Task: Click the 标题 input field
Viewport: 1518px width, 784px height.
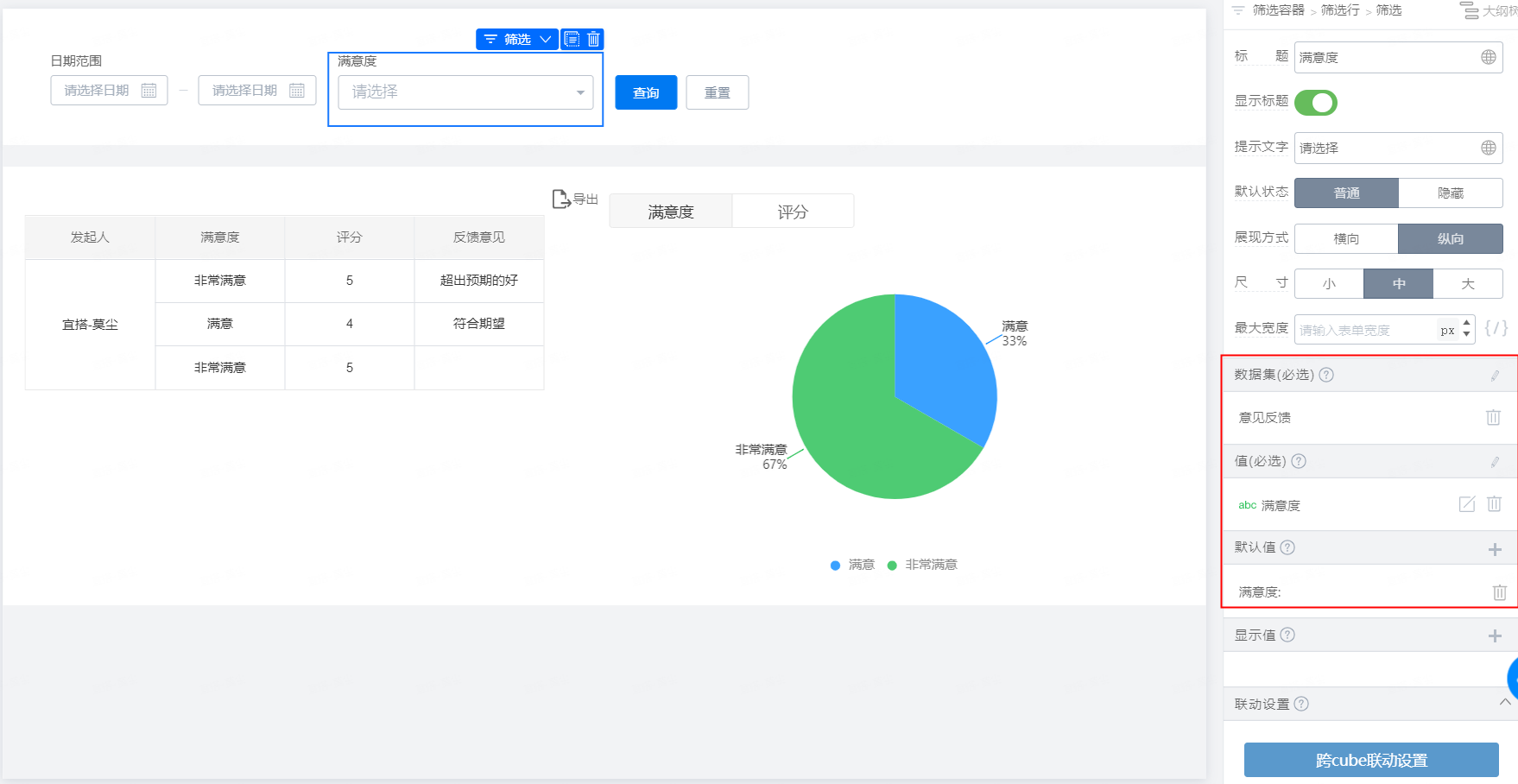Action: (1399, 57)
